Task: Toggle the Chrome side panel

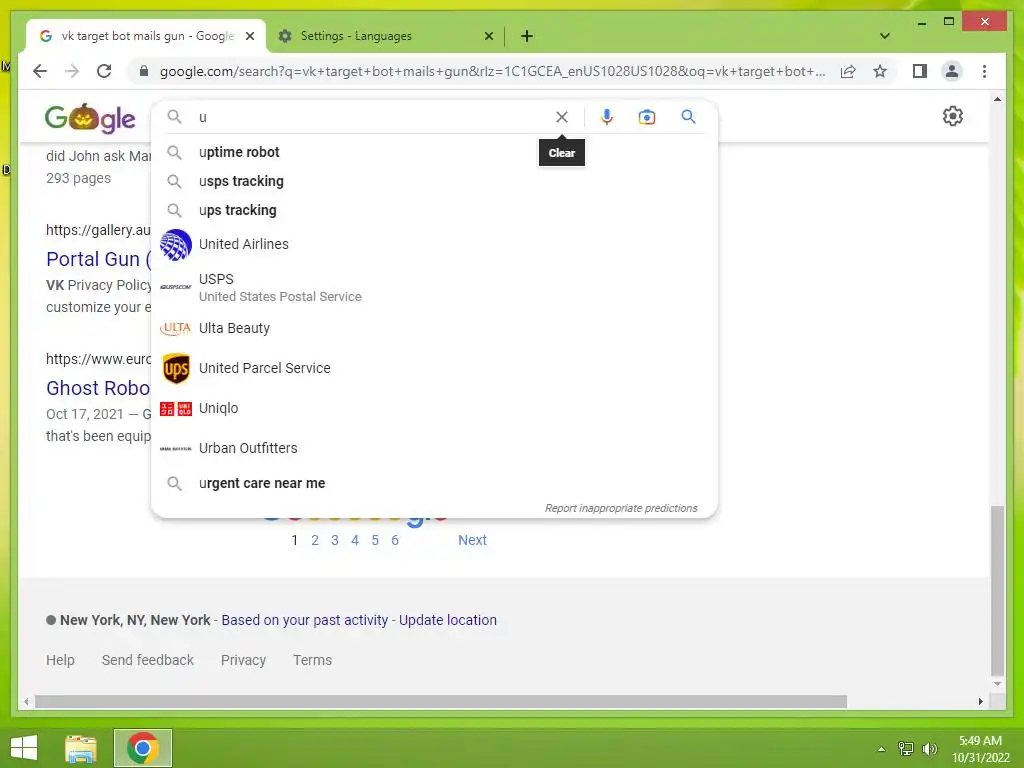Action: pyautogui.click(x=920, y=71)
